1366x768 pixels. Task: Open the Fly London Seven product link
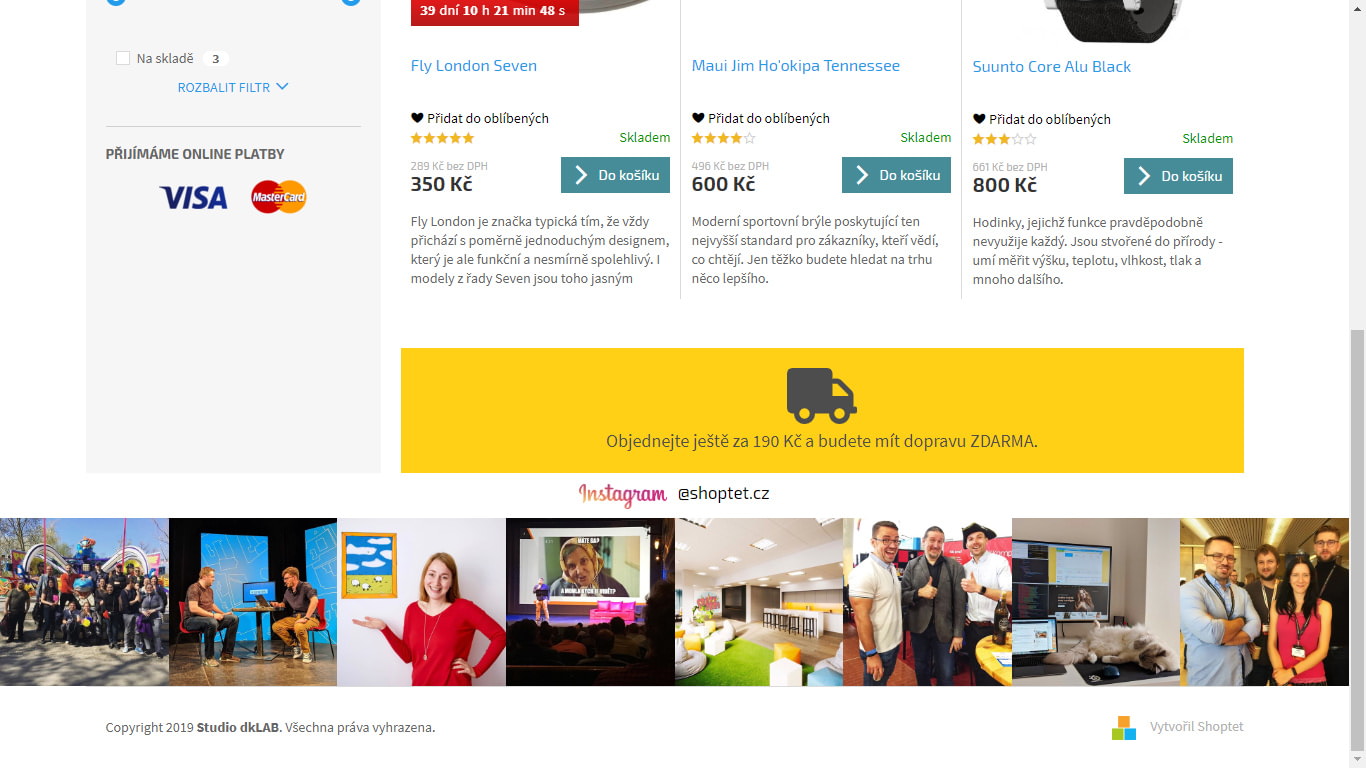point(474,66)
